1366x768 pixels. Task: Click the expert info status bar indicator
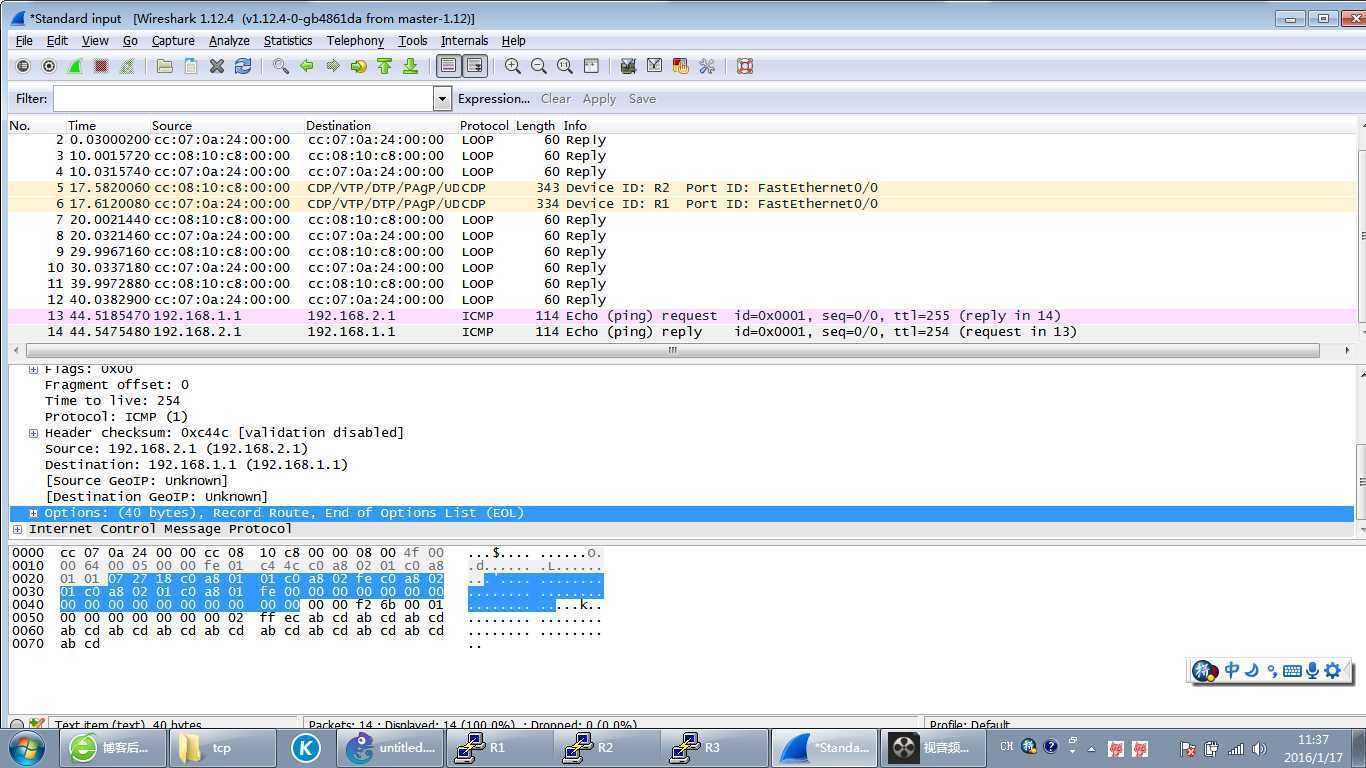(17, 724)
